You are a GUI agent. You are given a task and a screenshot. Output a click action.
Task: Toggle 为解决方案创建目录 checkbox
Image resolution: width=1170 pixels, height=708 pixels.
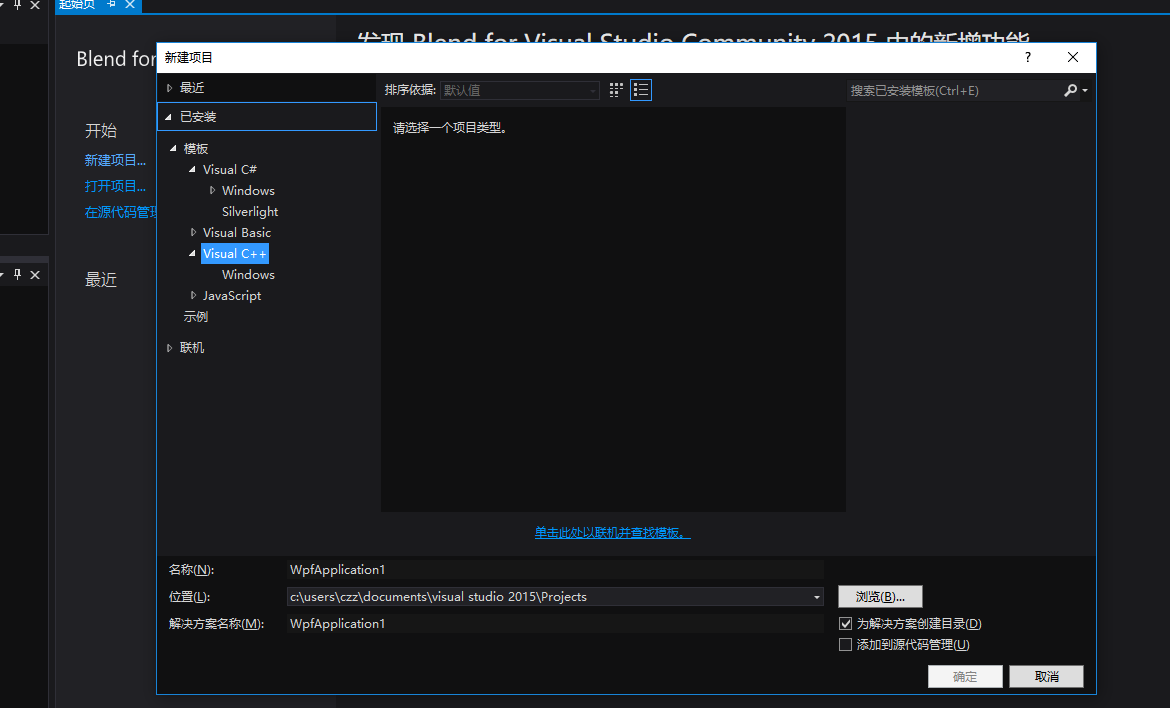pyautogui.click(x=845, y=624)
